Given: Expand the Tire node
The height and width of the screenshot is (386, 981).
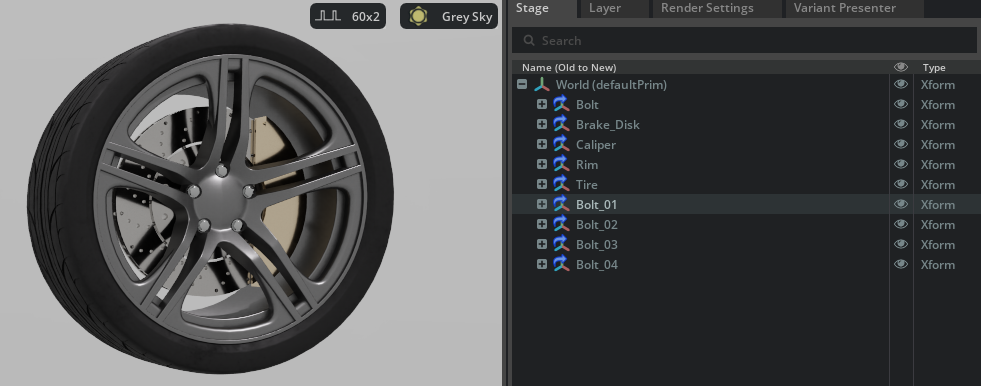Looking at the screenshot, I should (x=542, y=185).
